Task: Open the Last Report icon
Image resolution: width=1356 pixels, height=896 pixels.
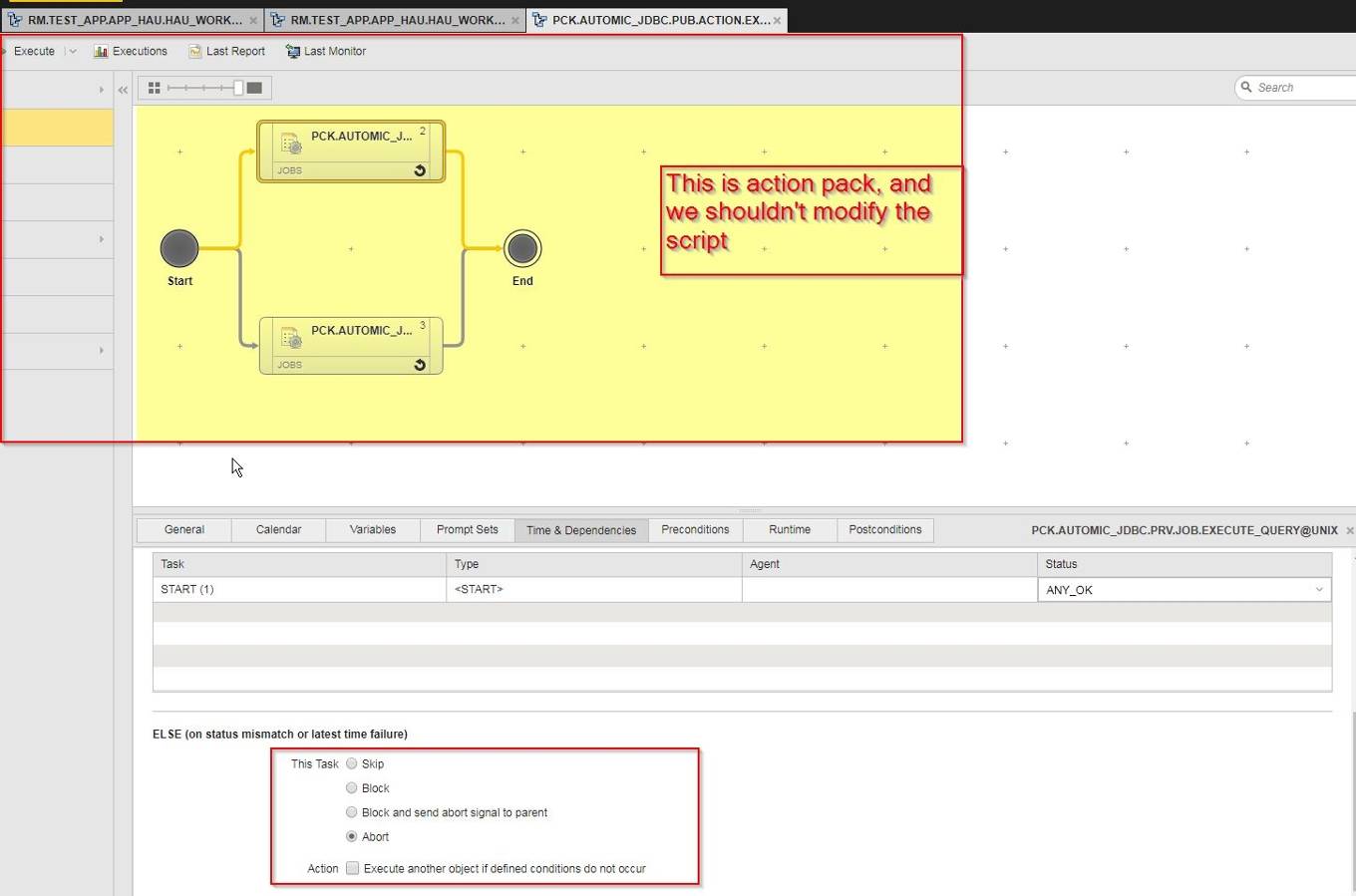Action: pos(193,51)
